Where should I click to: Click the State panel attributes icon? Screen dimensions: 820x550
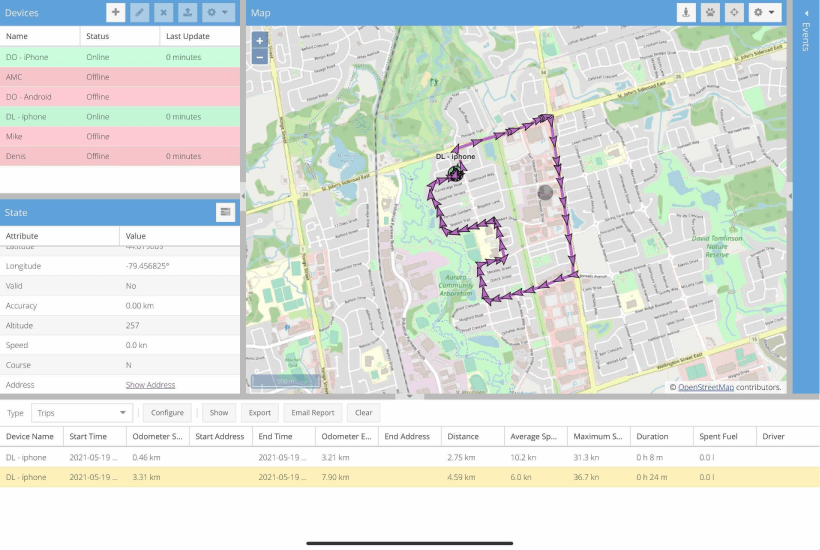[x=225, y=212]
